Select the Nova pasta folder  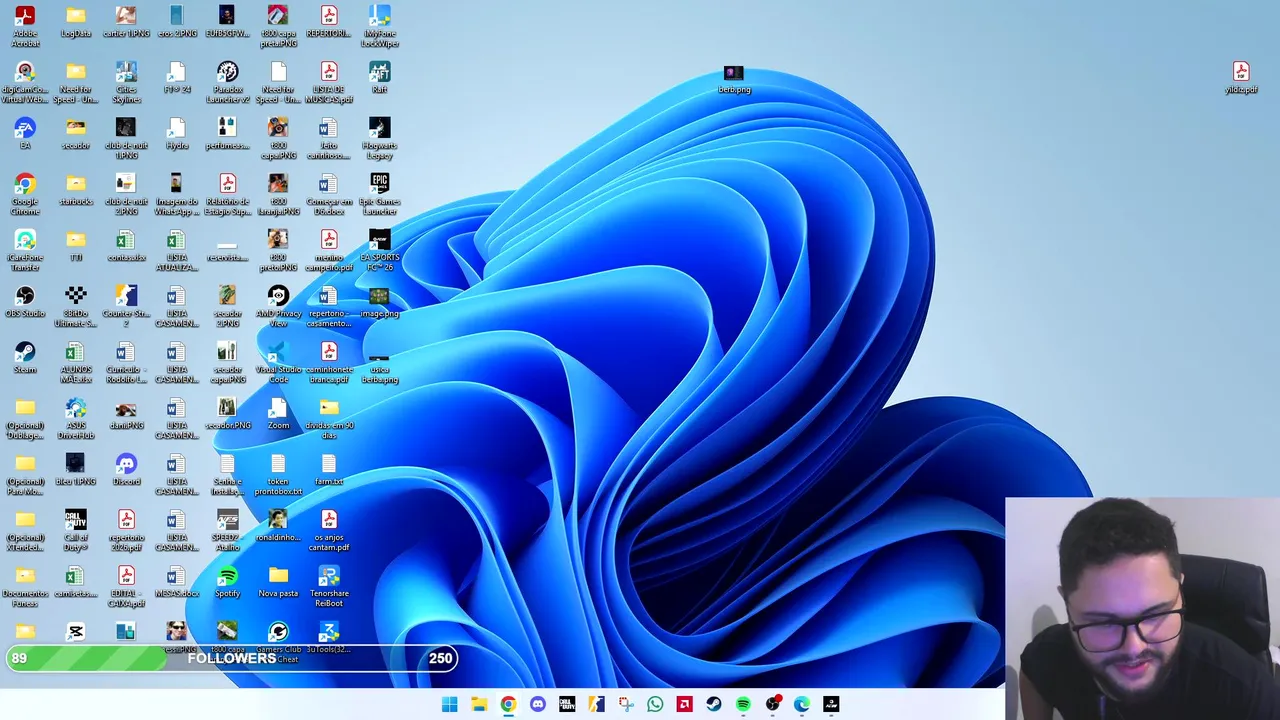(x=278, y=582)
